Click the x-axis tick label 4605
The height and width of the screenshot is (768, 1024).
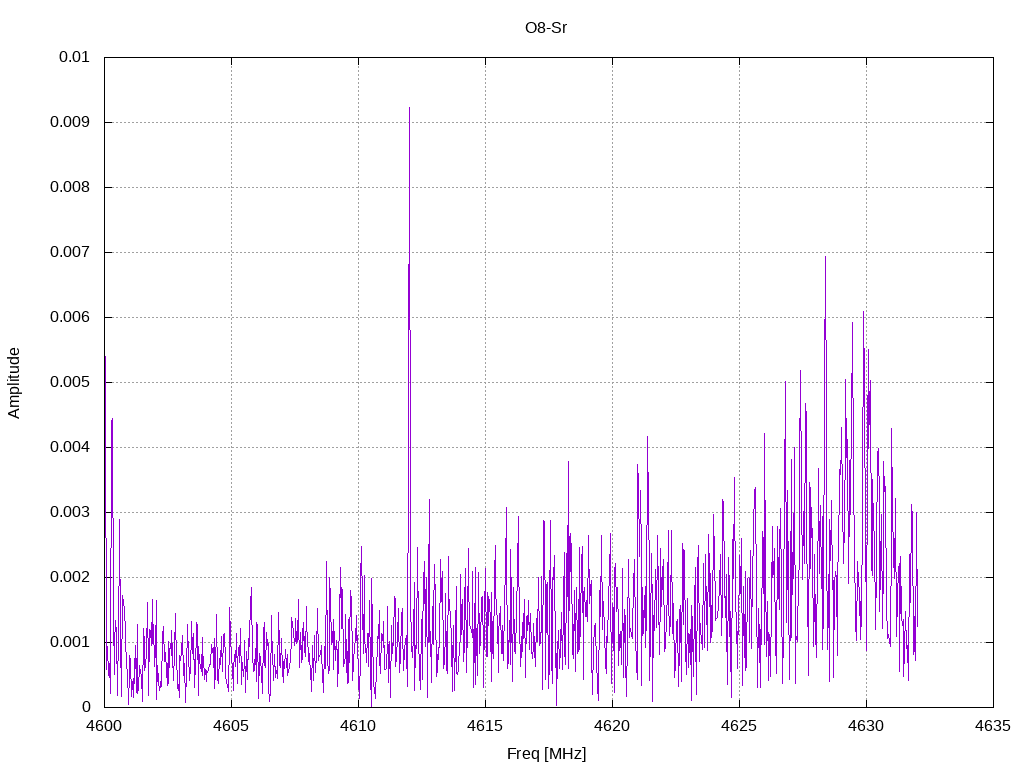point(231,726)
